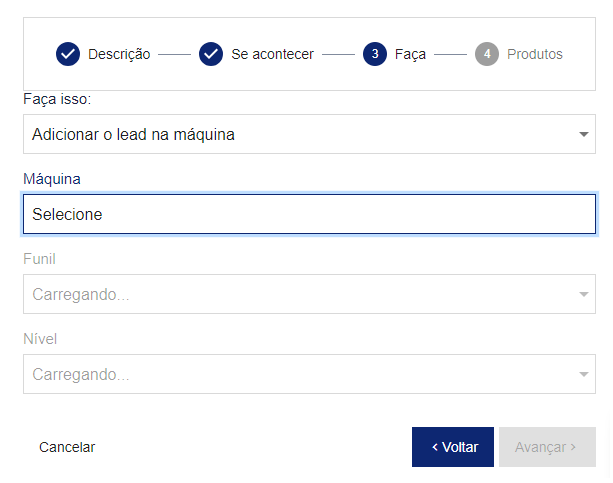Click the Descrição step checkmark icon
Screen dimensions: 613x483
(x=68, y=54)
